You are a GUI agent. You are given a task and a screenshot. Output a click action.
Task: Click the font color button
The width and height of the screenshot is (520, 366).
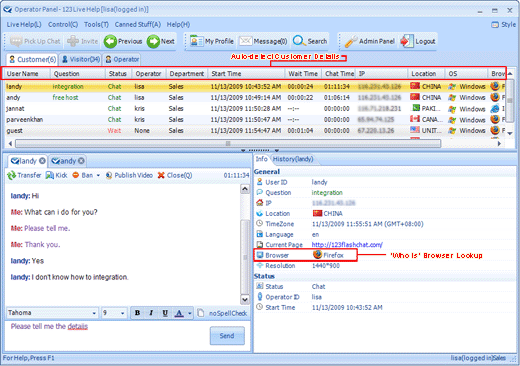pyautogui.click(x=179, y=313)
